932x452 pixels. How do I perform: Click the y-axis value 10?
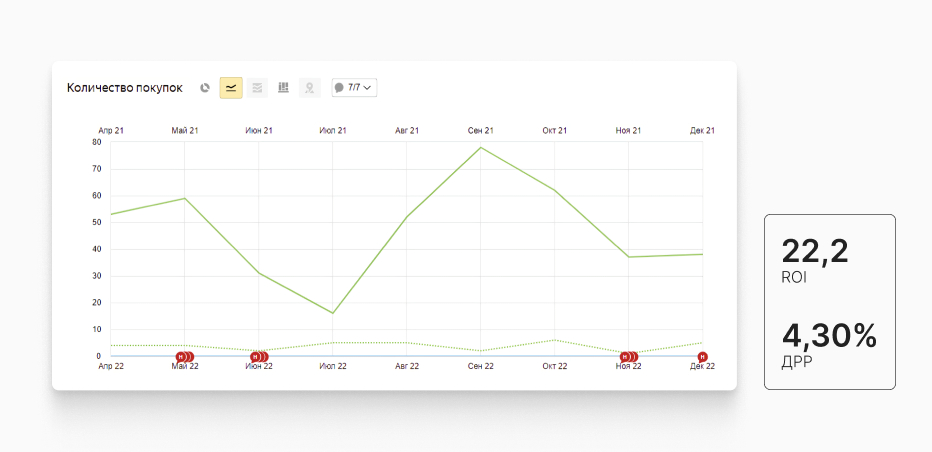point(97,329)
